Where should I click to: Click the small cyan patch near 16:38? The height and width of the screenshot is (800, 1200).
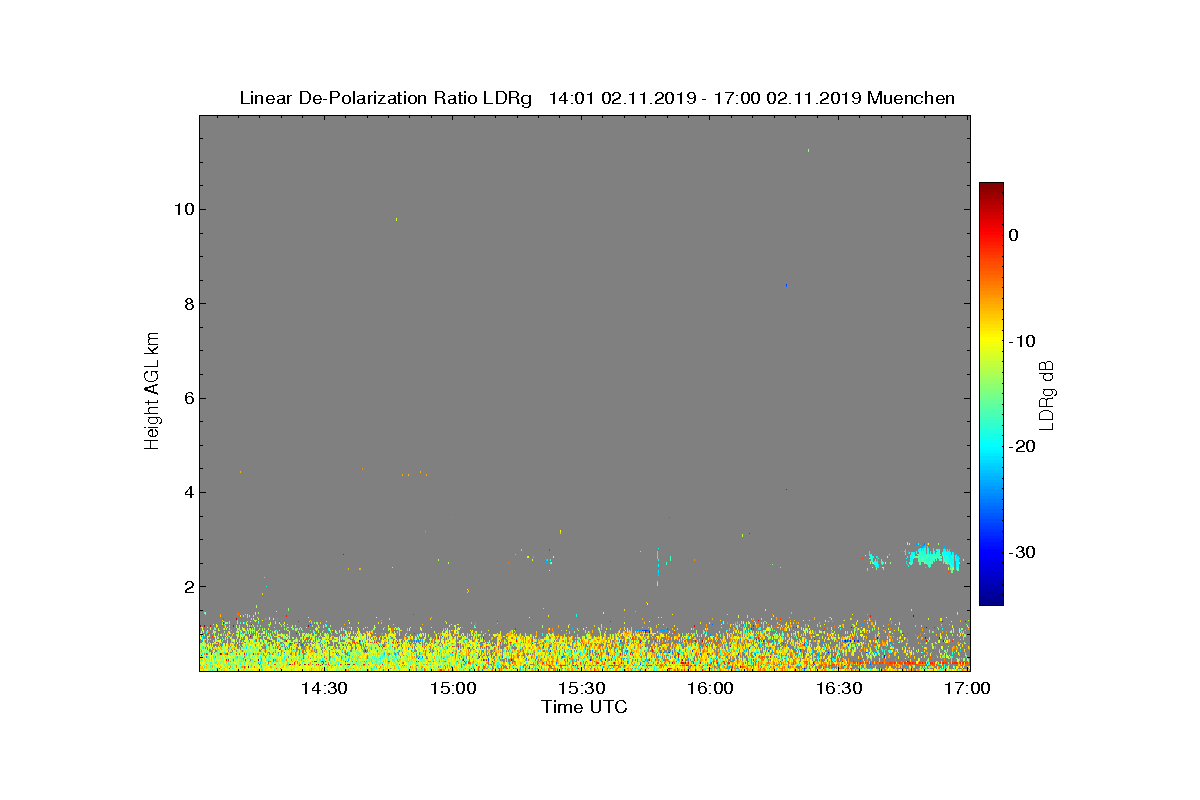(877, 561)
